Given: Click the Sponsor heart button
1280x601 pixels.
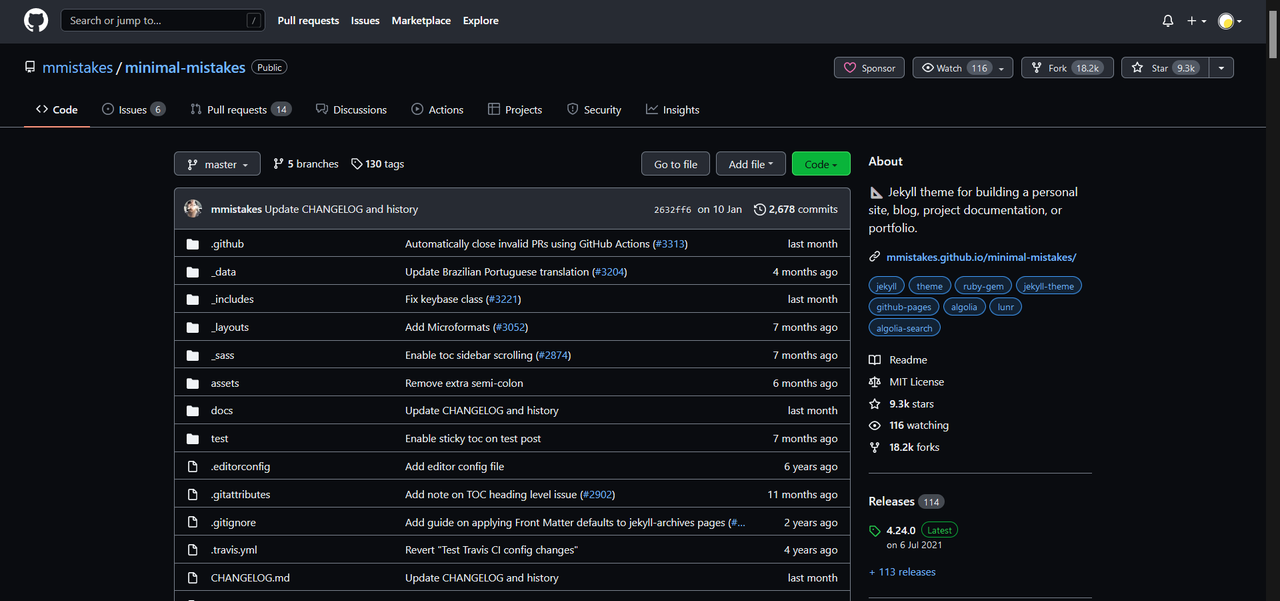Looking at the screenshot, I should [x=869, y=68].
